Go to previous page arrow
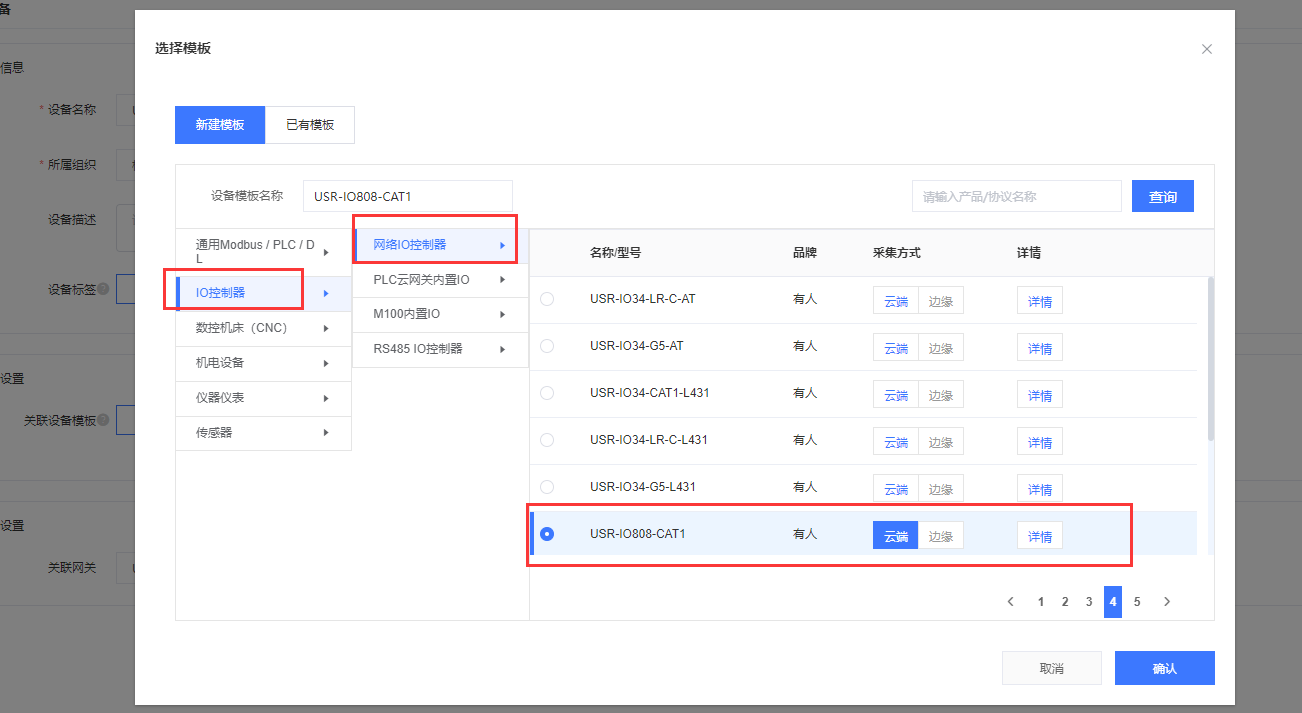1302x713 pixels. [x=1010, y=602]
